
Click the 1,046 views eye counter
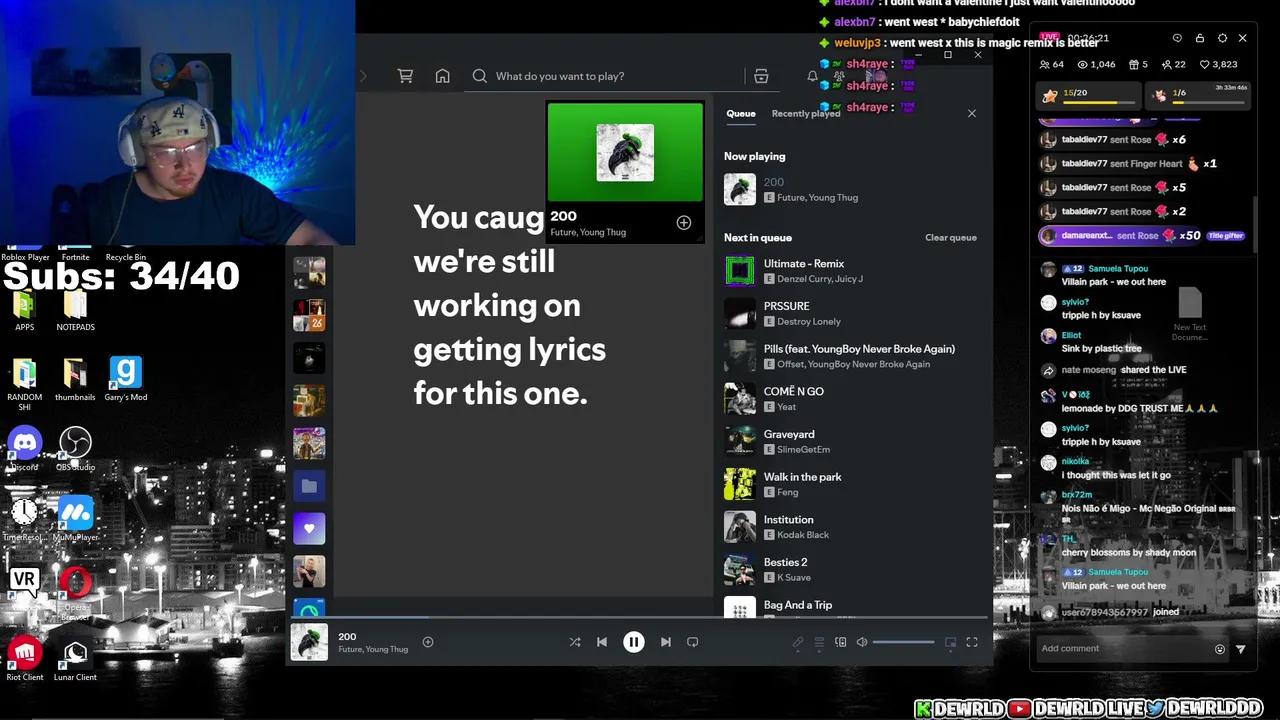click(x=1096, y=64)
